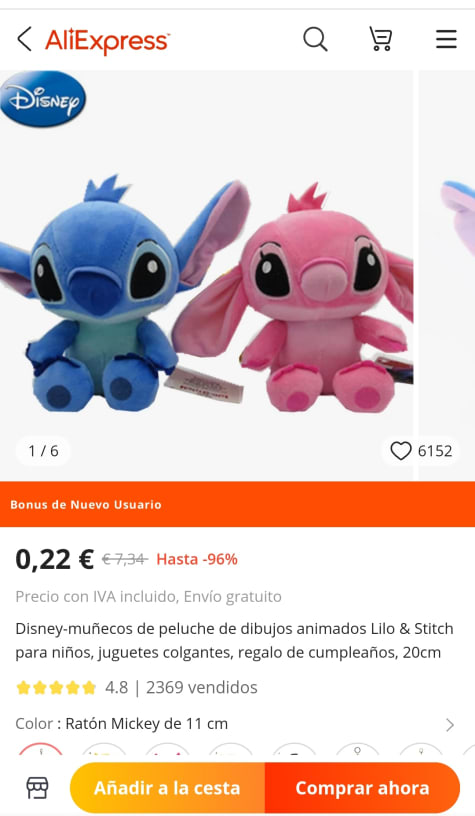Image resolution: width=475 pixels, height=816 pixels.
Task: Select the red-outlined first color option
Action: click(x=41, y=750)
